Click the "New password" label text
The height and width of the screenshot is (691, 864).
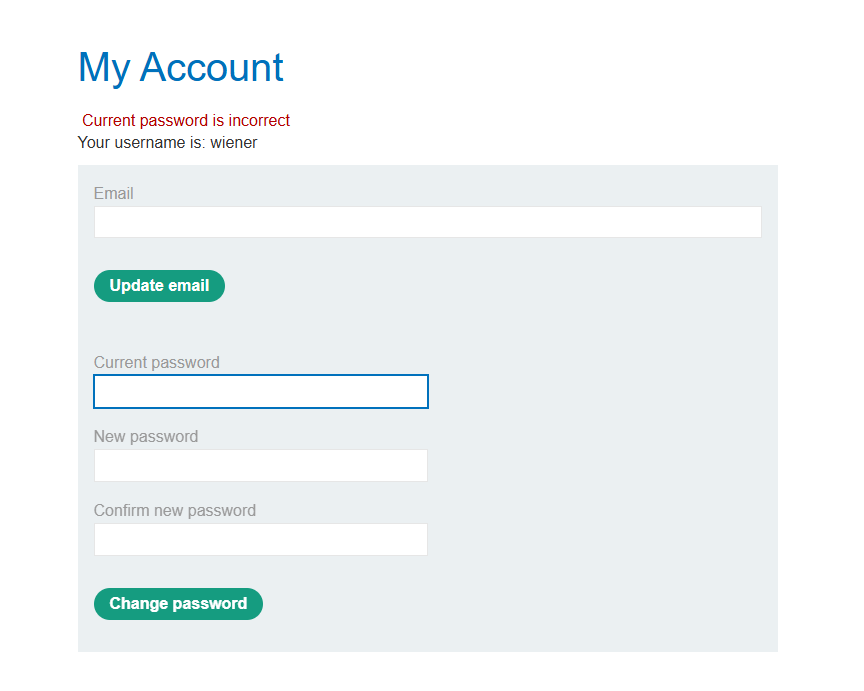pos(146,437)
